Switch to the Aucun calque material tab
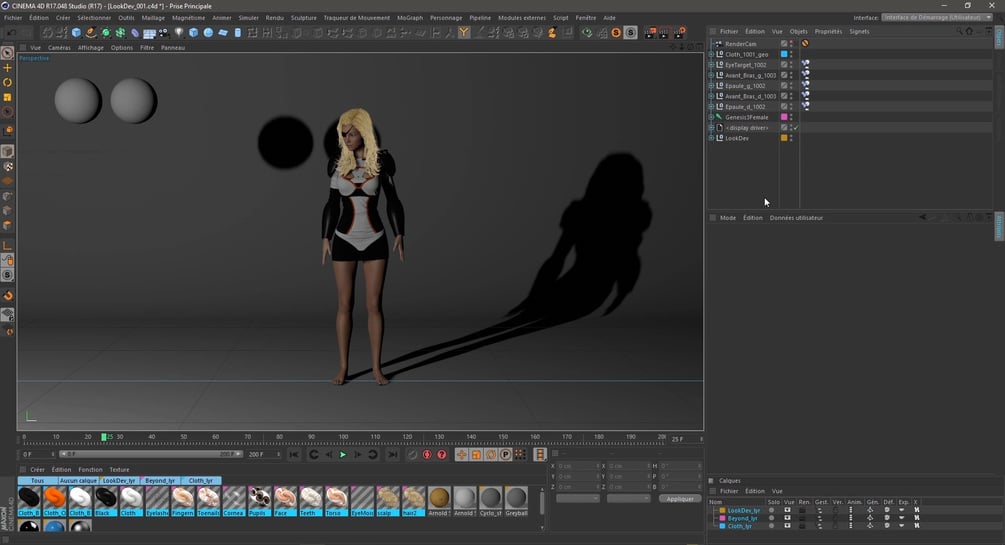 click(x=78, y=480)
